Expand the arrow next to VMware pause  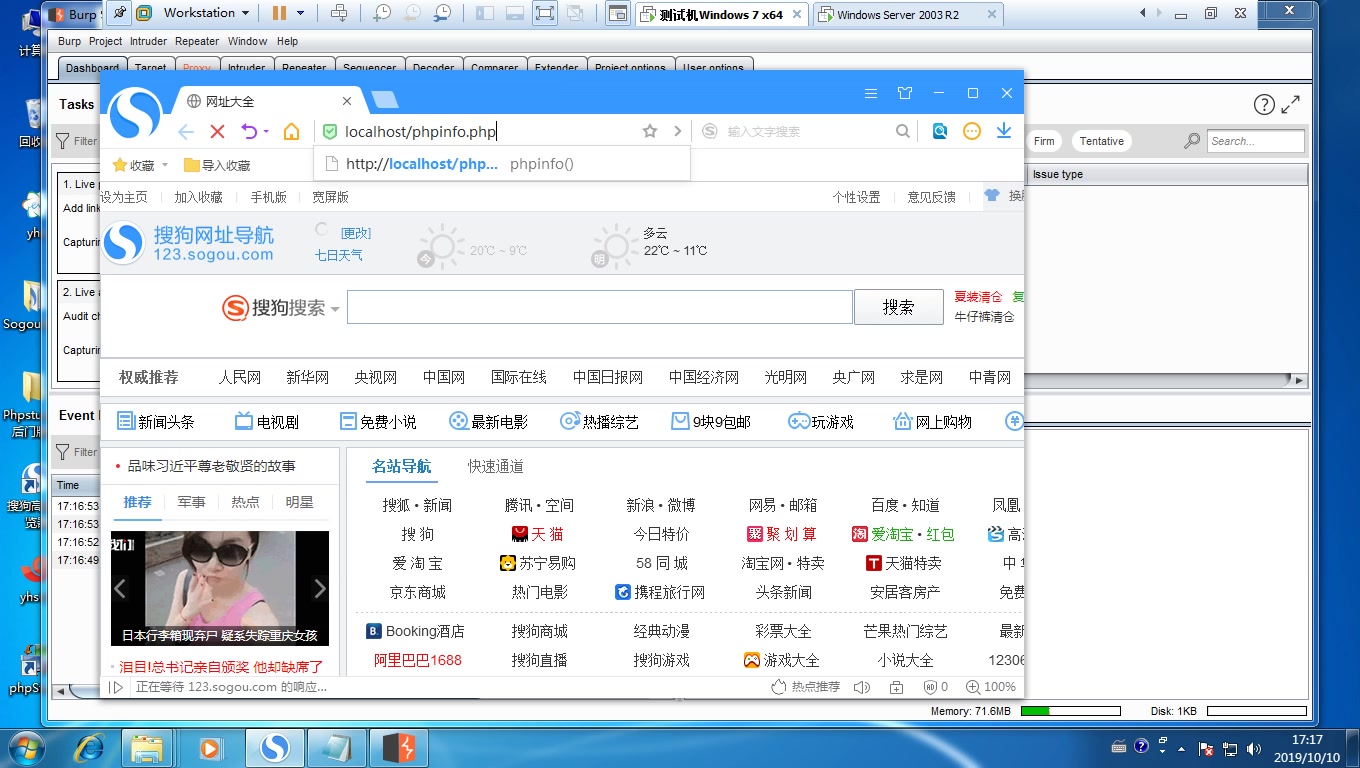tap(301, 13)
